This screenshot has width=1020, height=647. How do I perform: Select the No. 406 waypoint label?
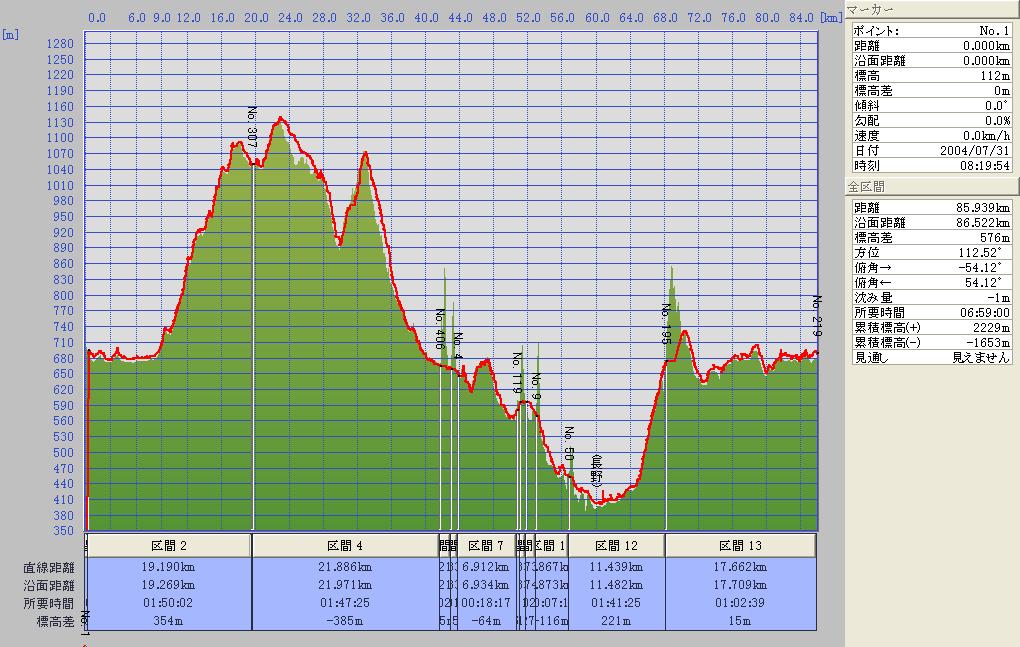click(x=440, y=329)
